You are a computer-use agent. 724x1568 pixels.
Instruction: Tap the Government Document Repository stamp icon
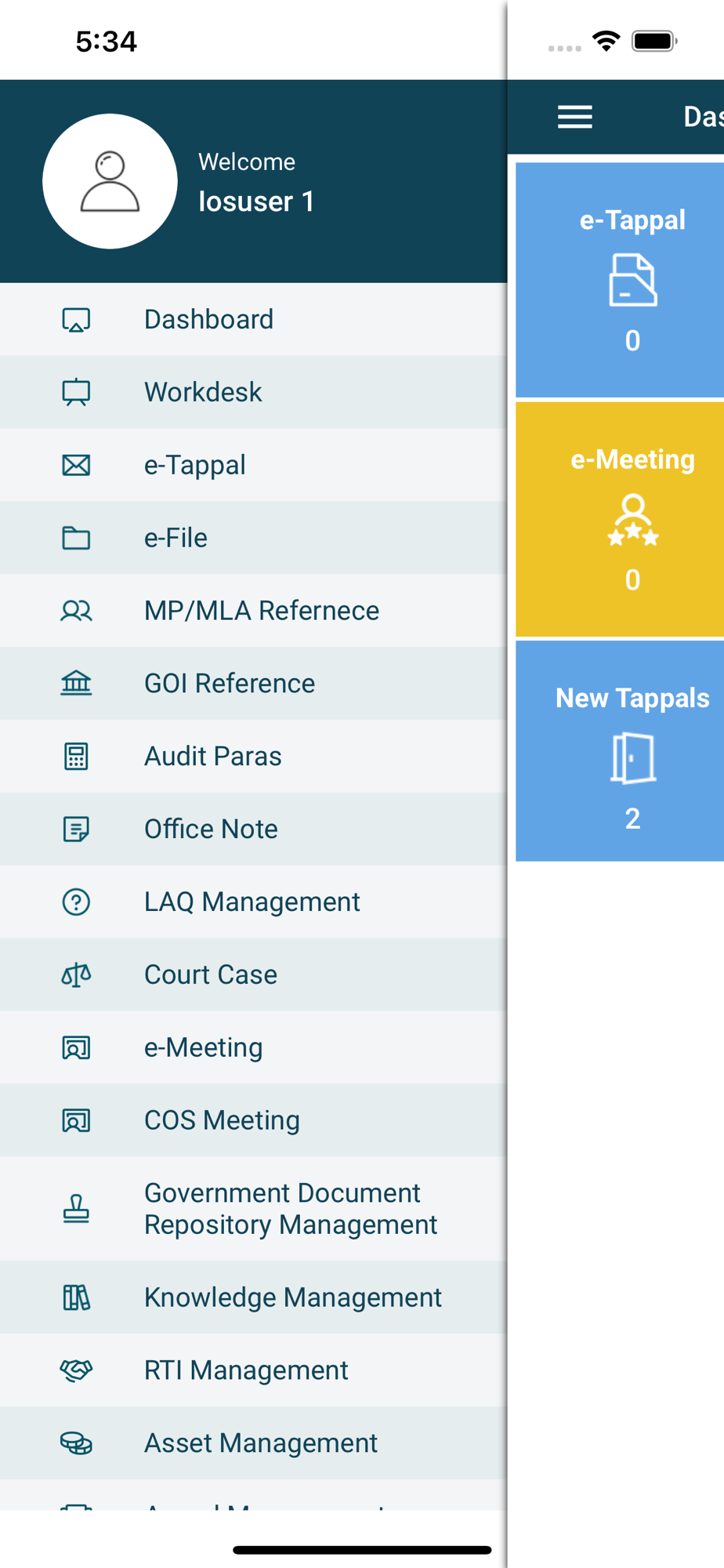click(76, 1208)
